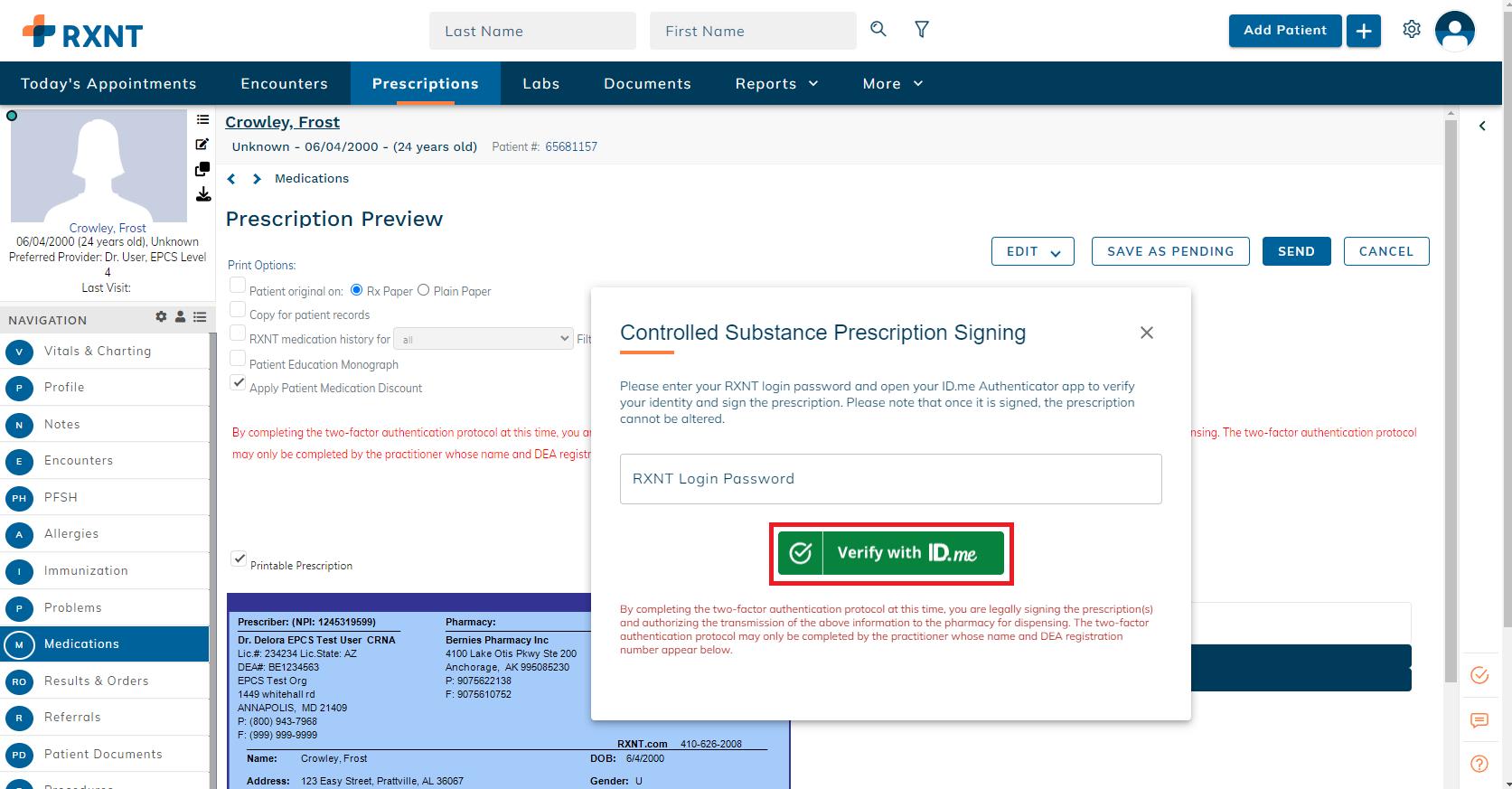This screenshot has height=789, width=1512.
Task: Open the Labs tab
Action: click(x=541, y=83)
